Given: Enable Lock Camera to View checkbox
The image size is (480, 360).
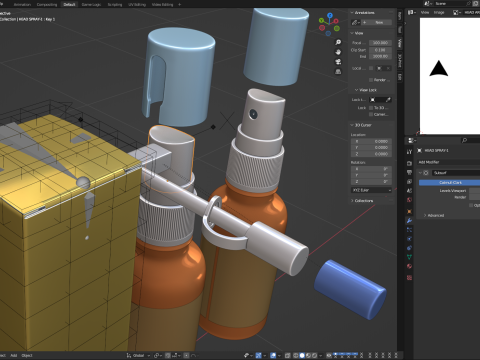Looking at the screenshot, I should (x=371, y=115).
